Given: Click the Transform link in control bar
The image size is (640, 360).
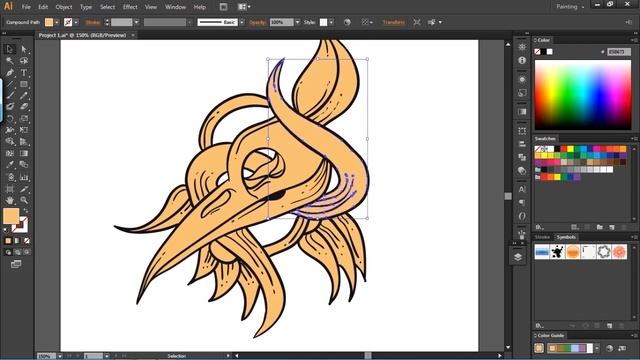Looking at the screenshot, I should click(393, 22).
